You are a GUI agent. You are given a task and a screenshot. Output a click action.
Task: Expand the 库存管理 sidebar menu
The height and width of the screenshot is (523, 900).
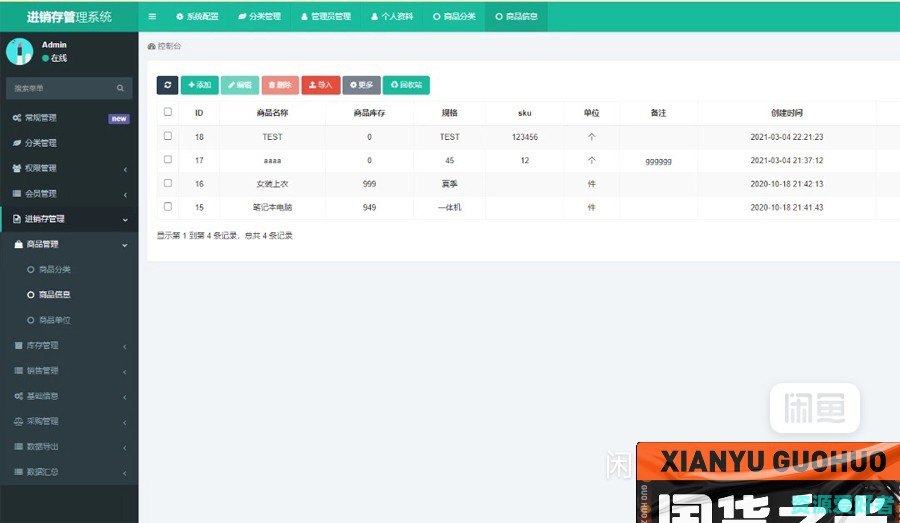tap(68, 346)
